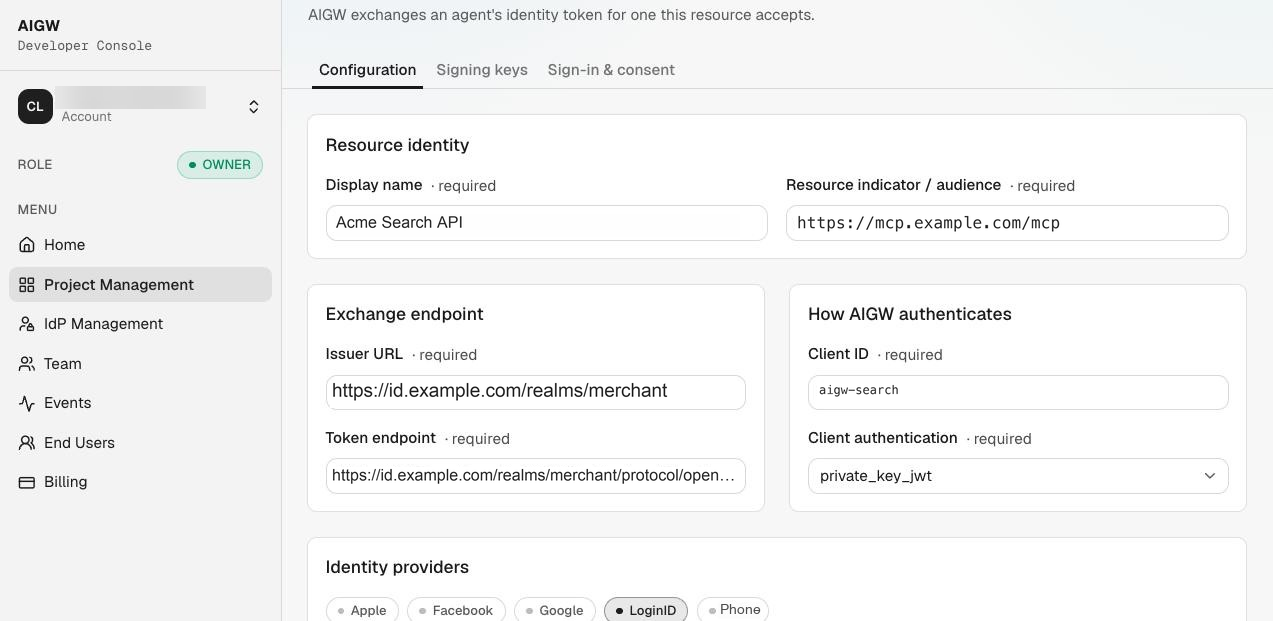Click the End Users people icon

(x=27, y=443)
